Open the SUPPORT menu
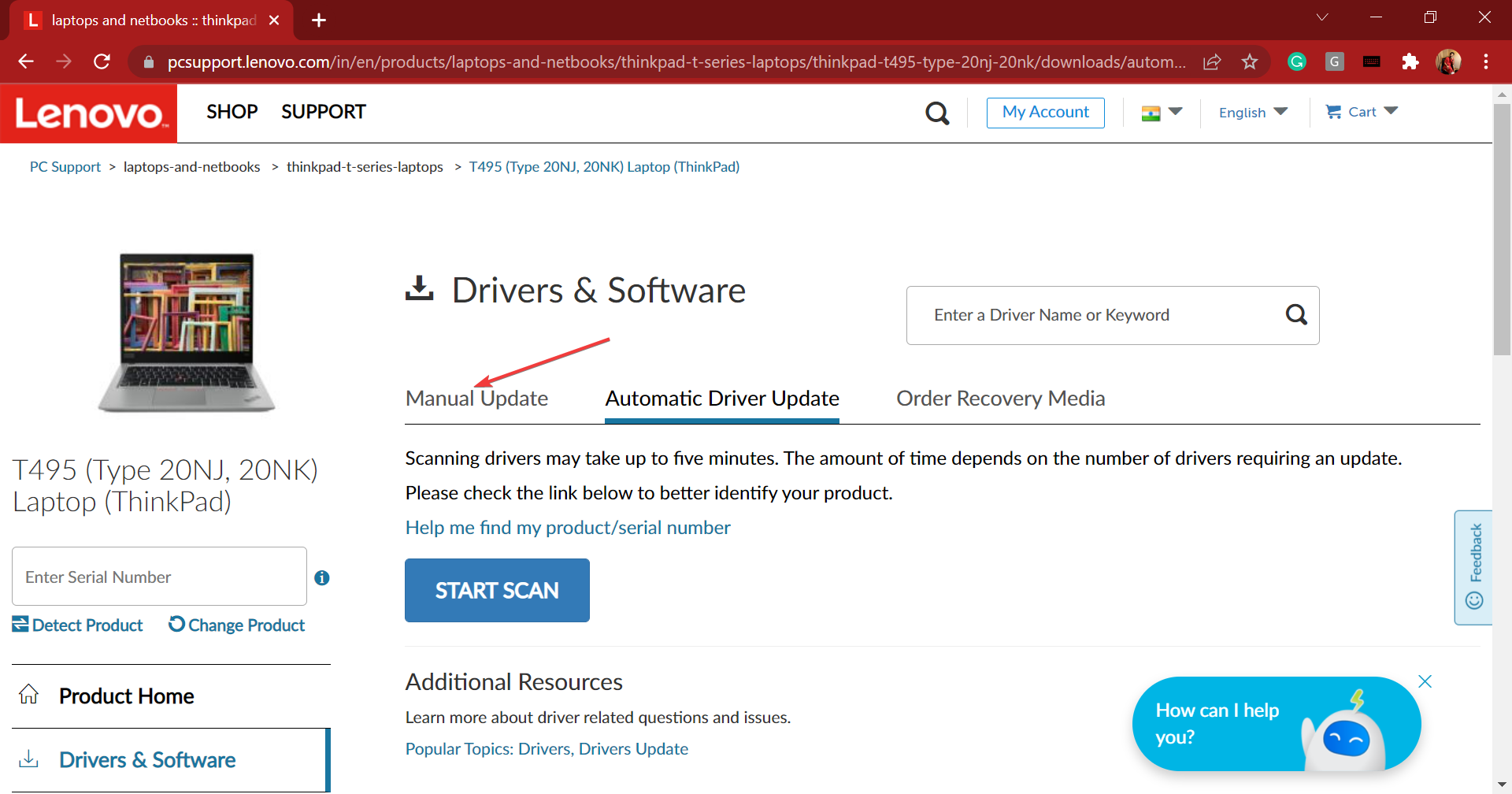Image resolution: width=1512 pixels, height=794 pixels. pos(324,112)
